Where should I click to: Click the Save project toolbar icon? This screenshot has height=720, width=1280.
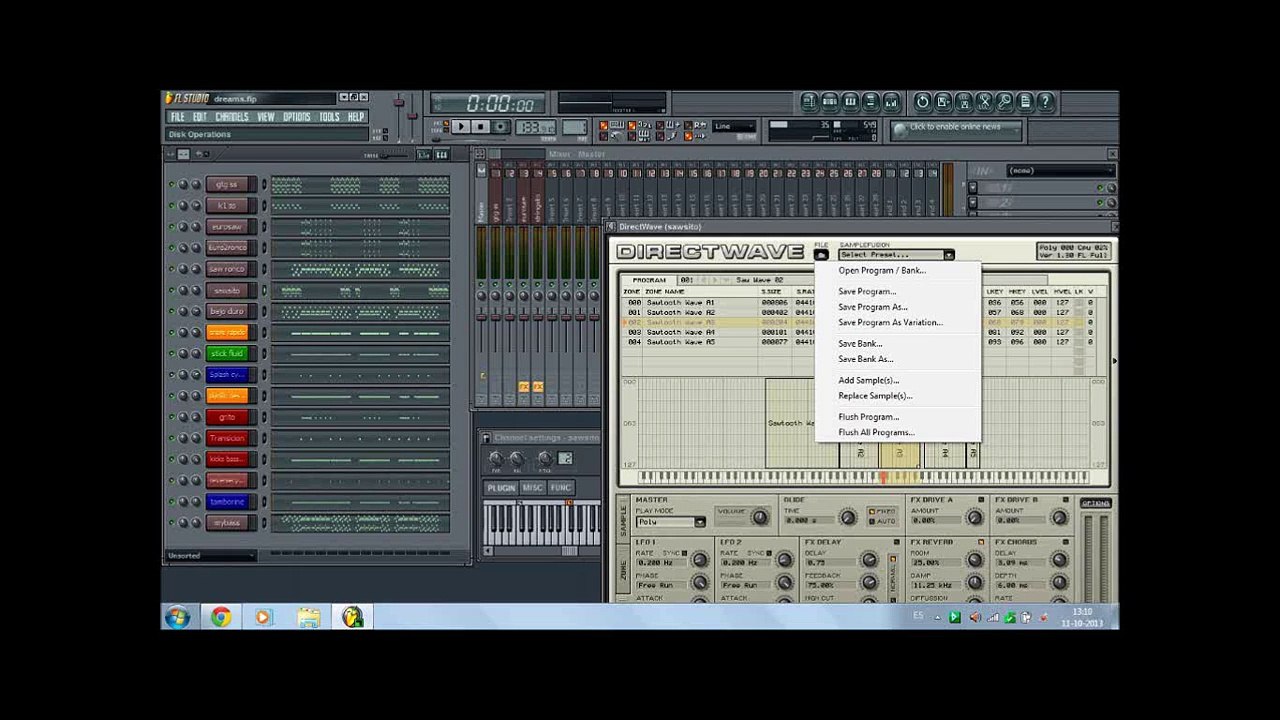[x=943, y=102]
